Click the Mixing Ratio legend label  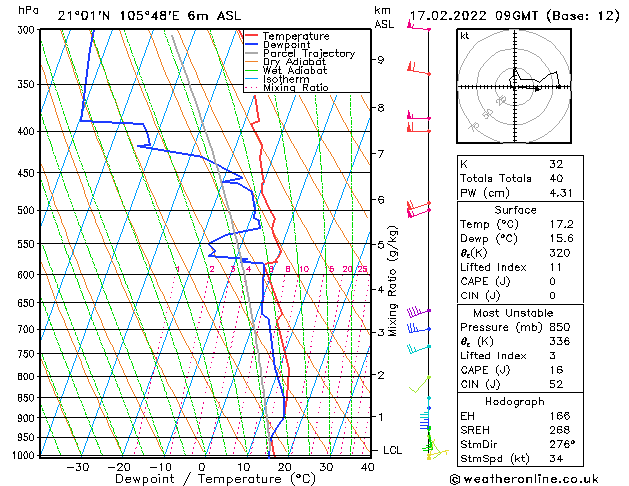click(x=296, y=87)
